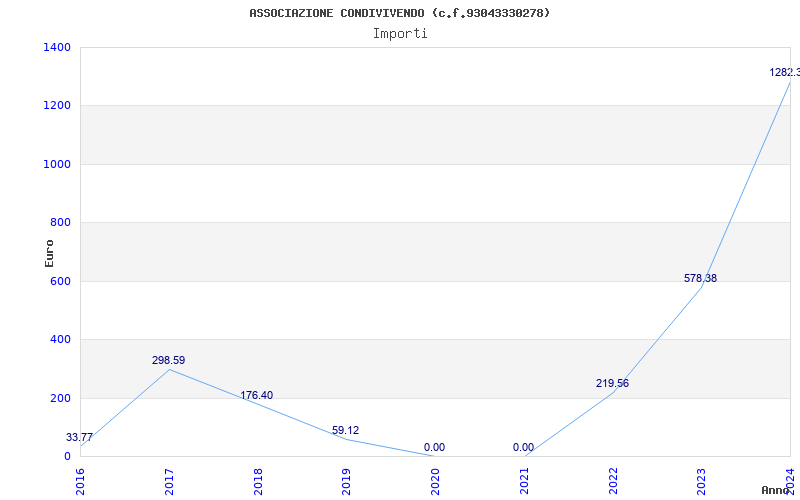Select the 1282.3 data label
The width and height of the screenshot is (800, 500).
[785, 72]
